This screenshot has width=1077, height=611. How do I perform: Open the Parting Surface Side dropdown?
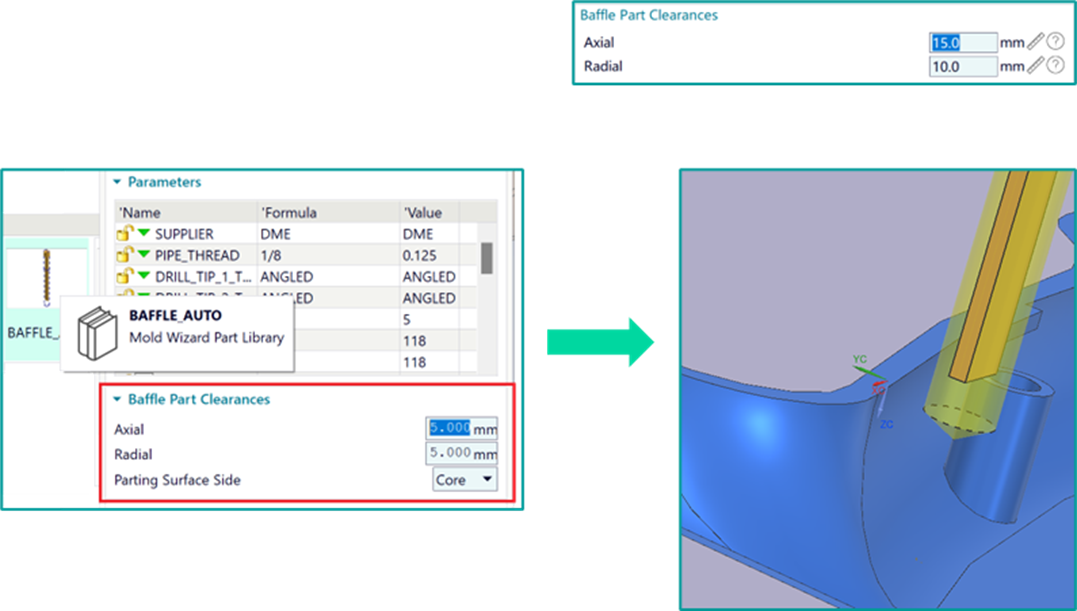(x=465, y=480)
